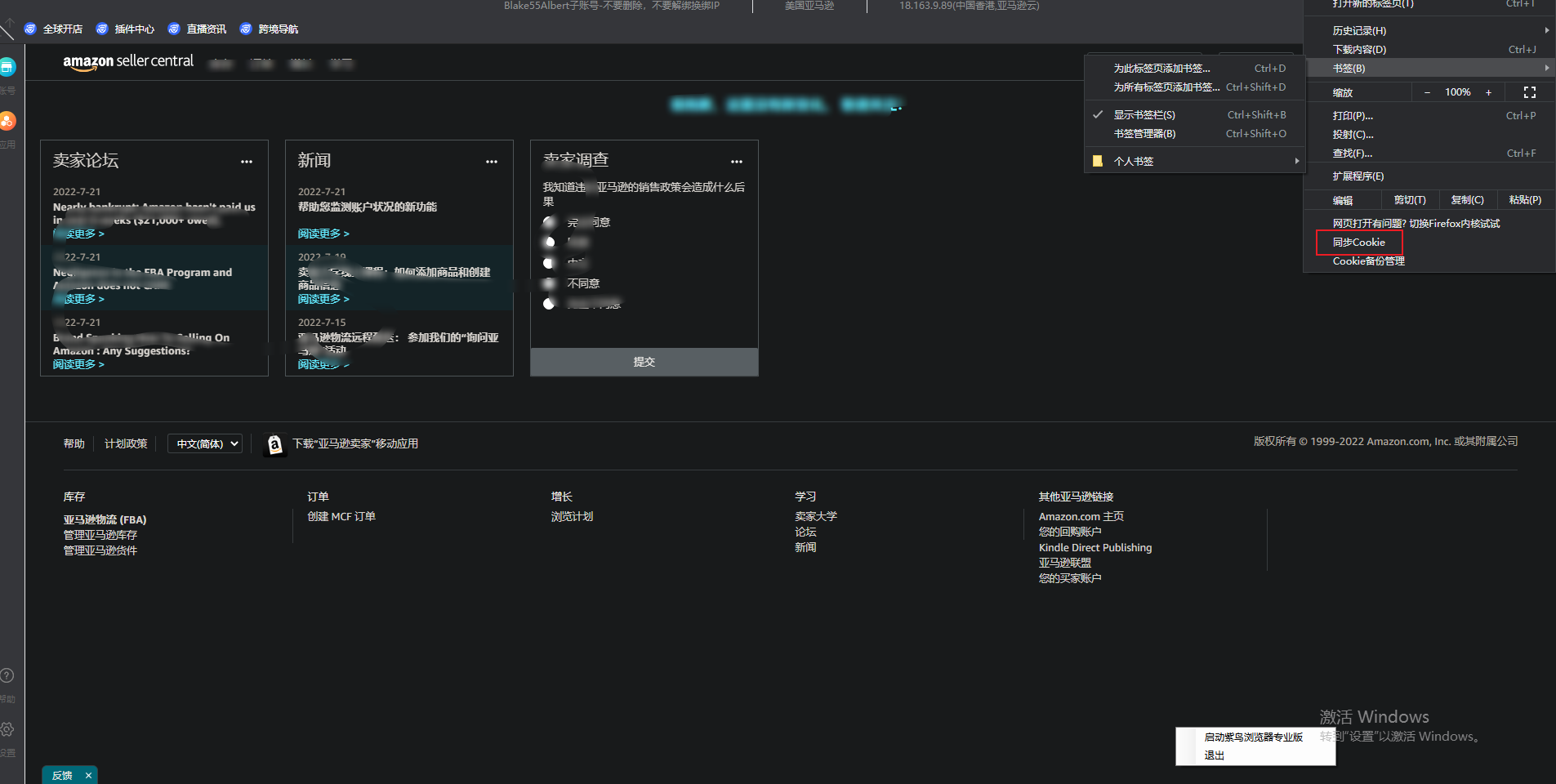Screen dimensions: 1556x784
Task: Open the 跨境导航 bookmark
Action: tap(270, 29)
